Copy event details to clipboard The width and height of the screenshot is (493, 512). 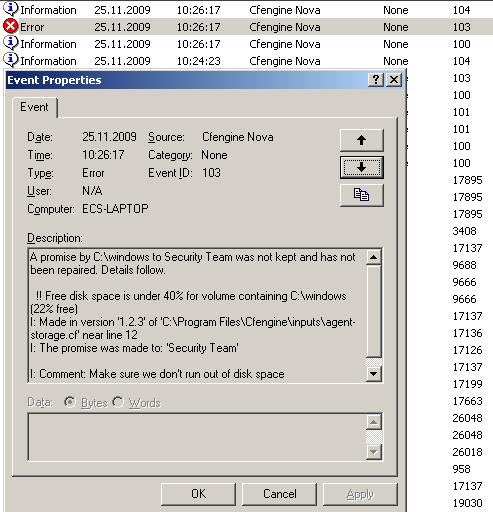pyautogui.click(x=362, y=195)
